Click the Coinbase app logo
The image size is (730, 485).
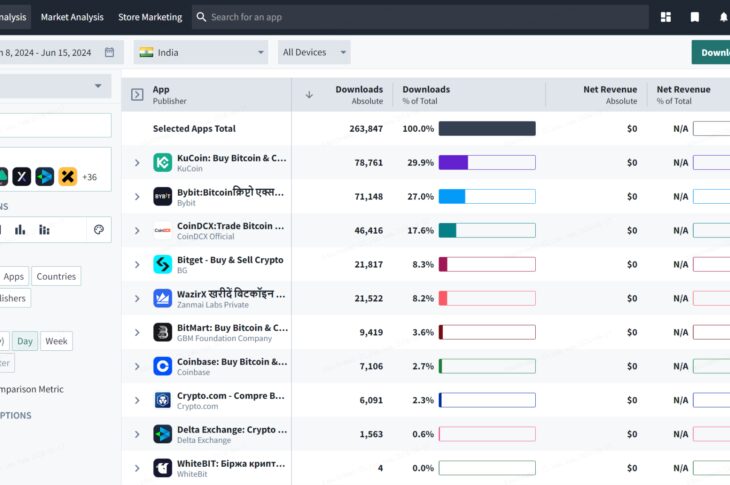click(x=163, y=366)
